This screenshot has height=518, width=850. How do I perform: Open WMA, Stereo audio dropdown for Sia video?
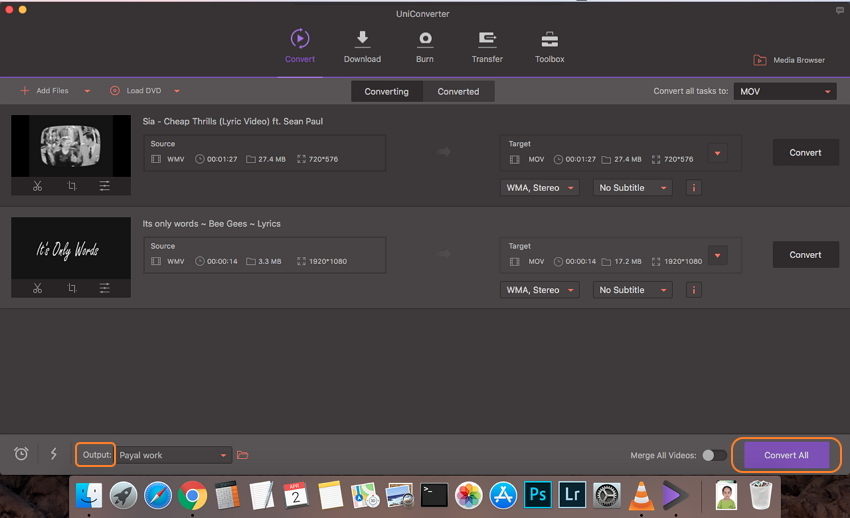click(539, 187)
